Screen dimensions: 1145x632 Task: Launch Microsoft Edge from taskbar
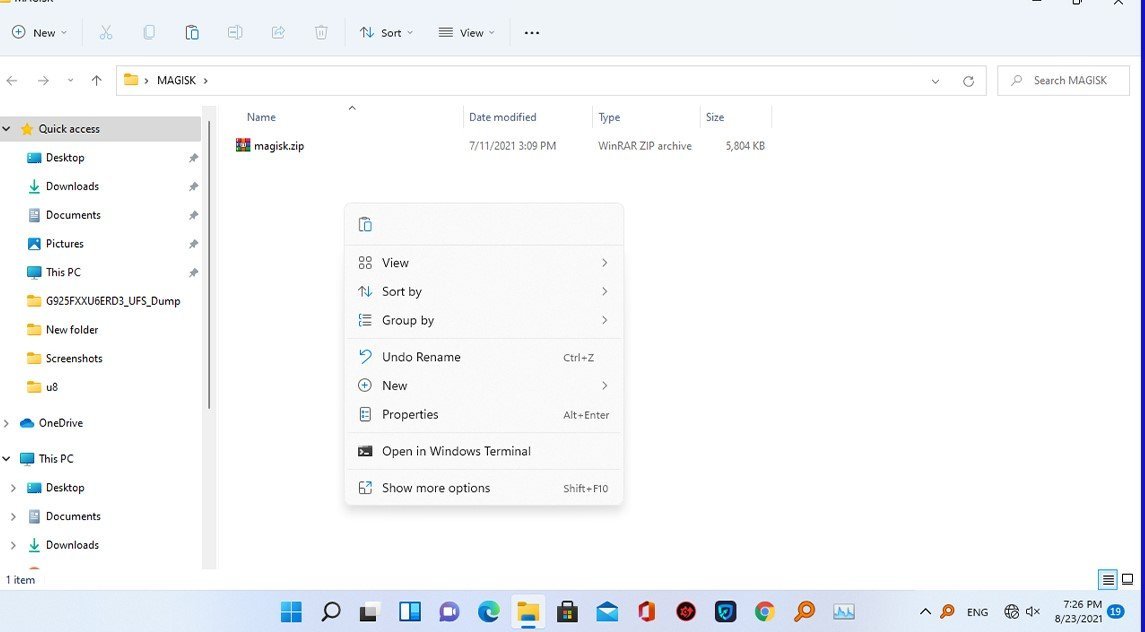pos(489,612)
